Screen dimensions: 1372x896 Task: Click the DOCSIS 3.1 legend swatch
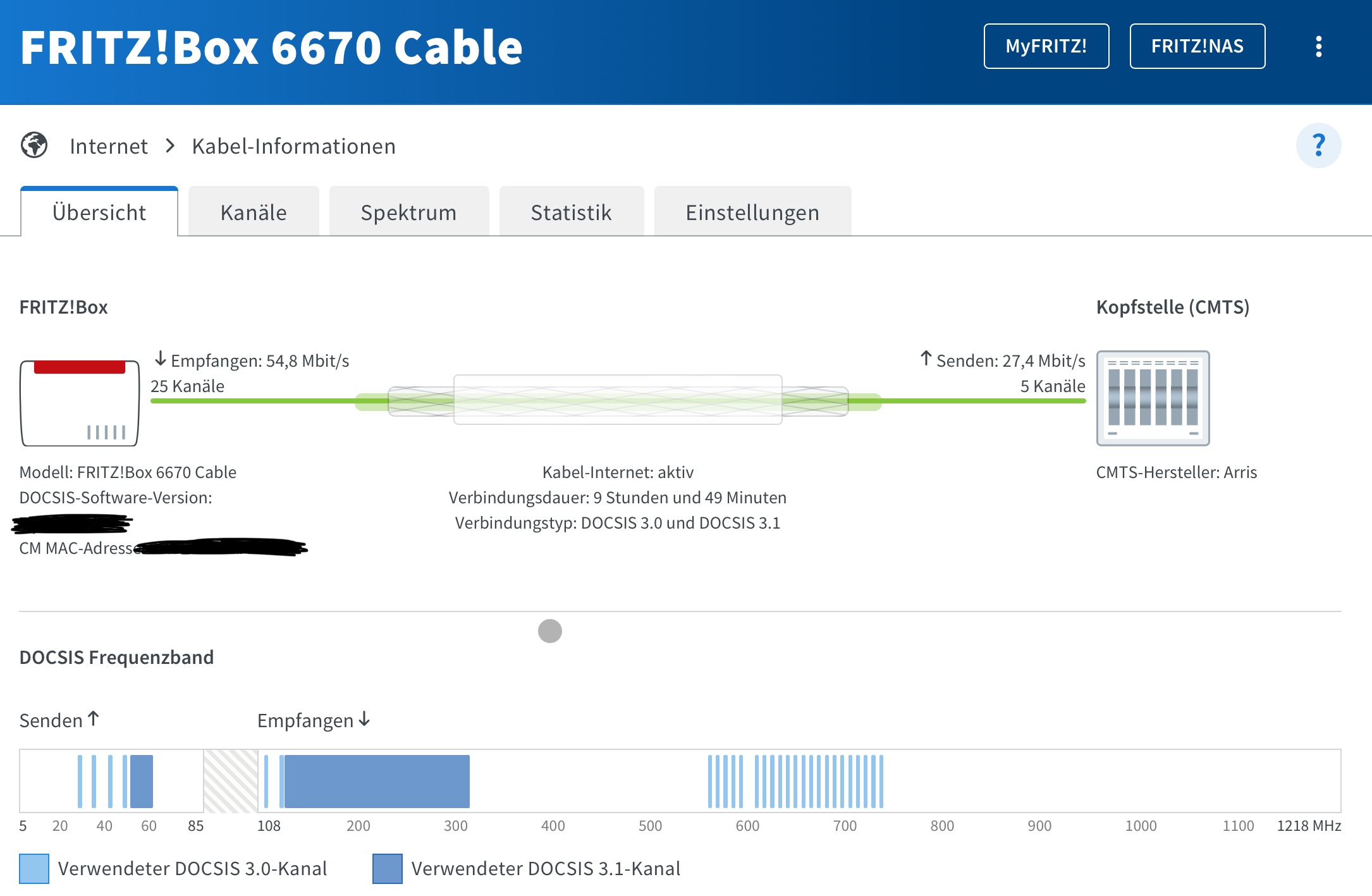pyautogui.click(x=387, y=868)
